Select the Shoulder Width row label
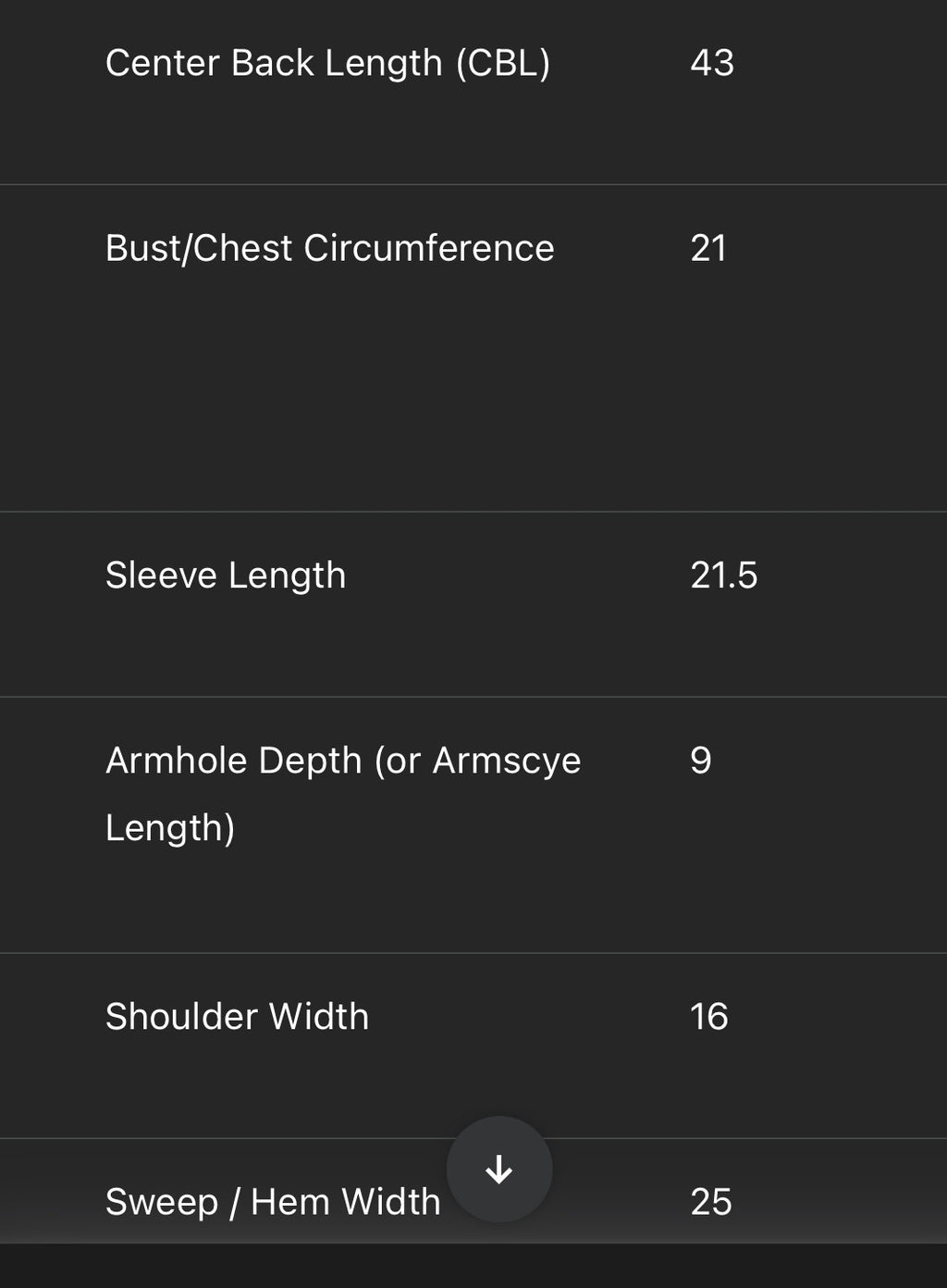The width and height of the screenshot is (947, 1288). point(237,1017)
